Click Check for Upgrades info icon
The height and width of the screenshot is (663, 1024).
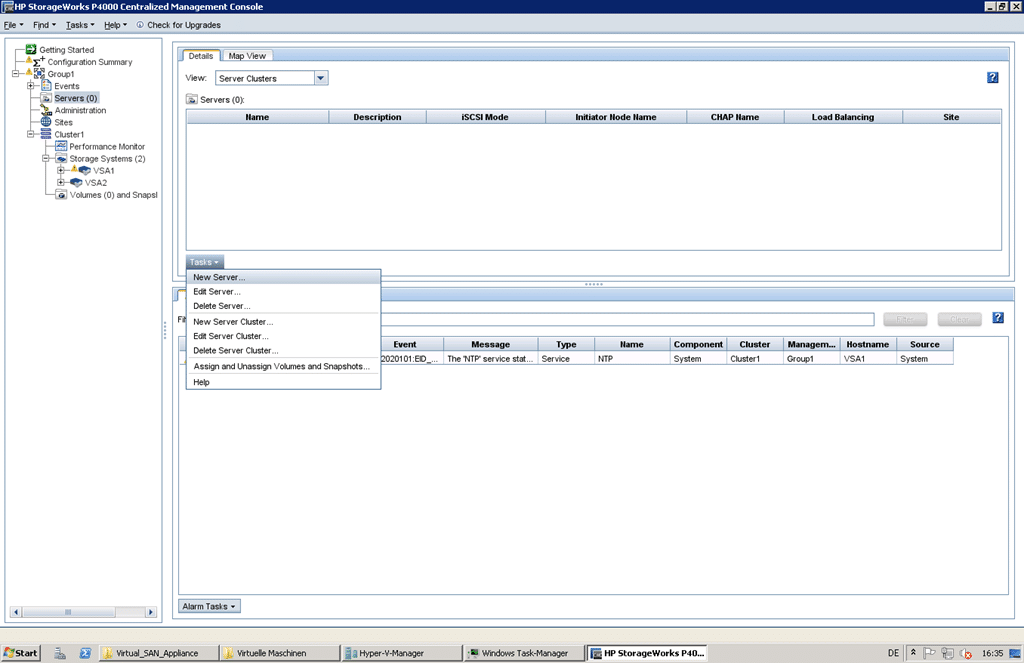click(140, 25)
